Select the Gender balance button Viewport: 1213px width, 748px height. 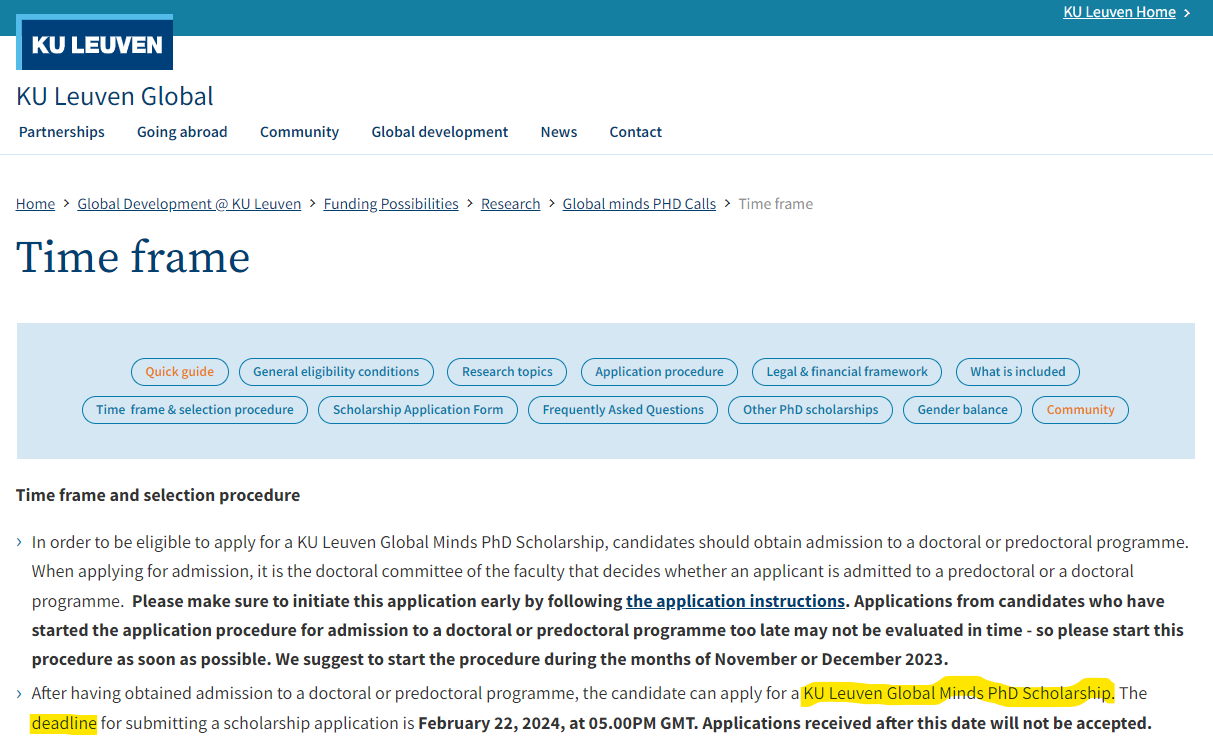963,410
